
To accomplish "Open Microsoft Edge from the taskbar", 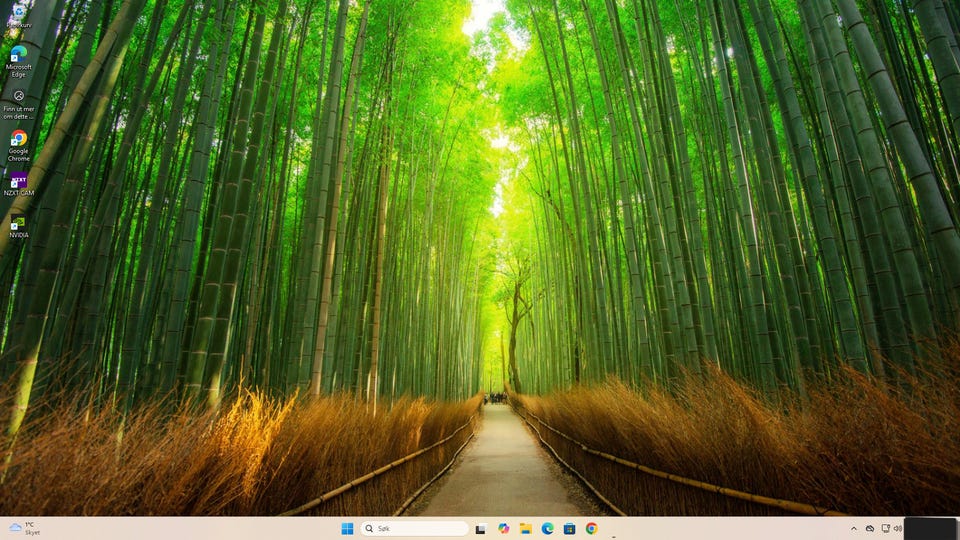I will pos(547,528).
